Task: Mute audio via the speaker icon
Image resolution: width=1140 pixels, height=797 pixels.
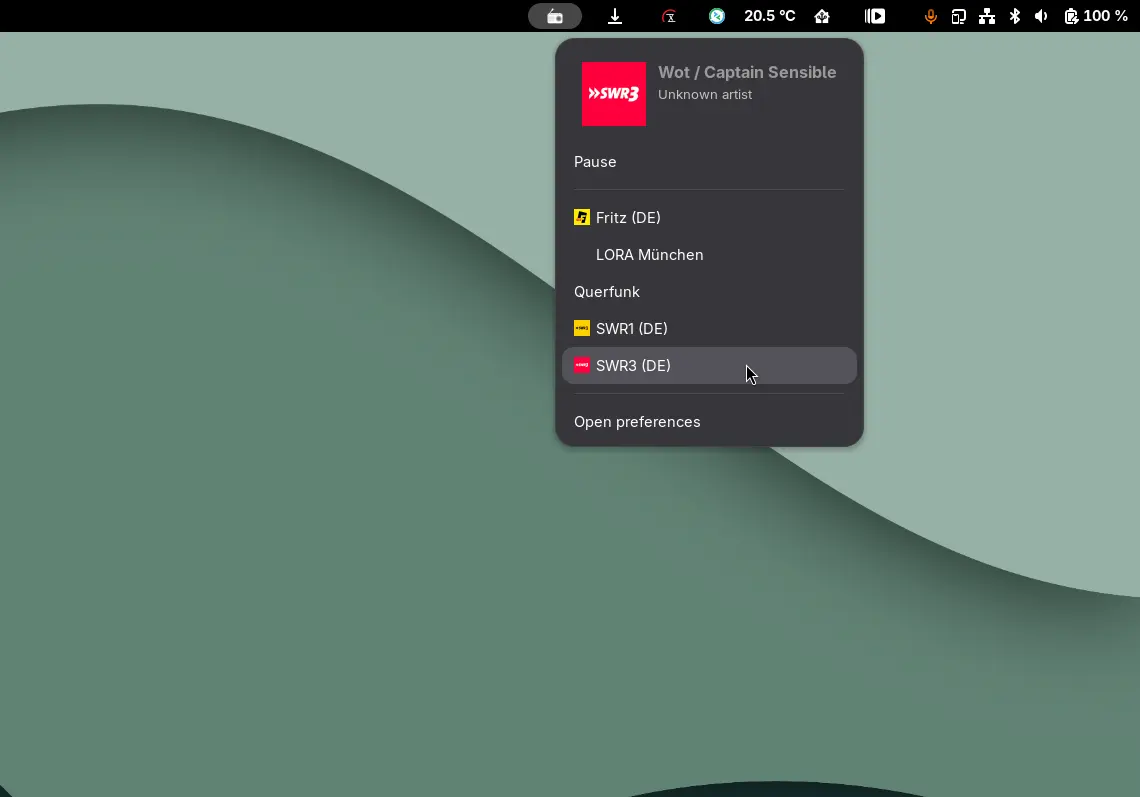Action: (x=1041, y=15)
